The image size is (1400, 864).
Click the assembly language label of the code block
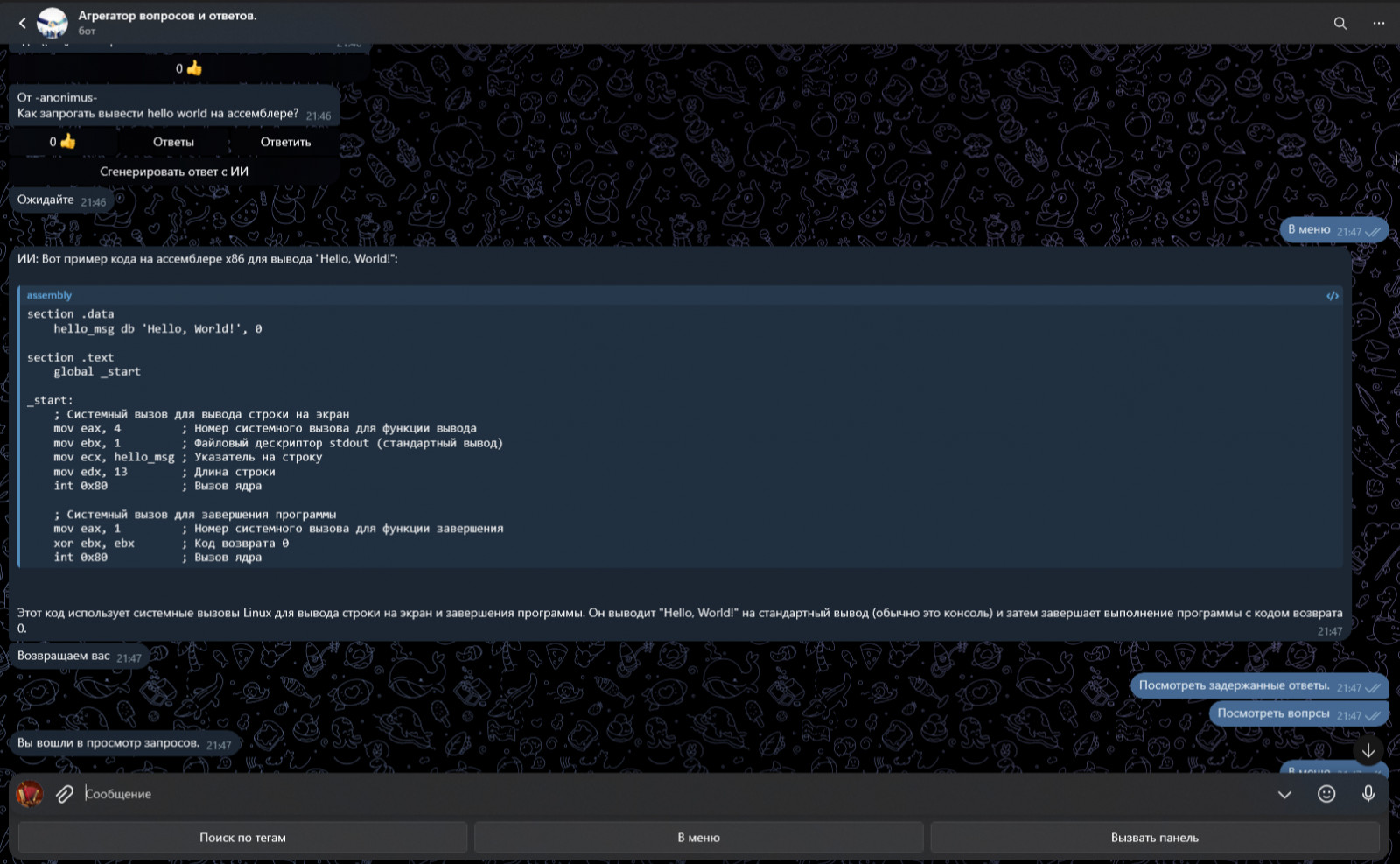pyautogui.click(x=49, y=296)
